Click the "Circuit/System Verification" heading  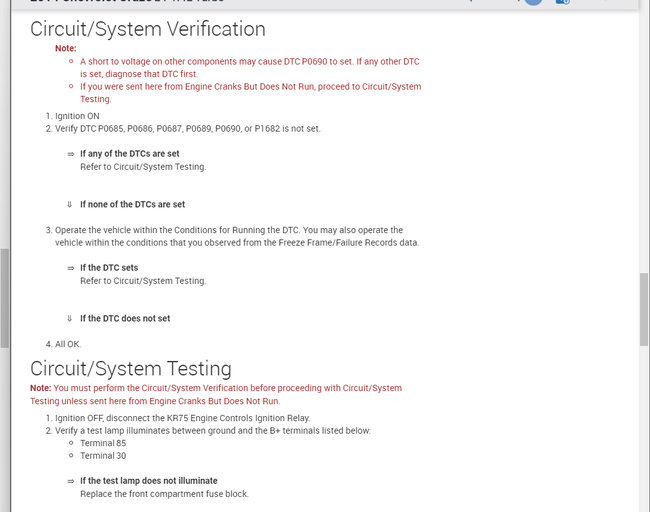[x=147, y=29]
